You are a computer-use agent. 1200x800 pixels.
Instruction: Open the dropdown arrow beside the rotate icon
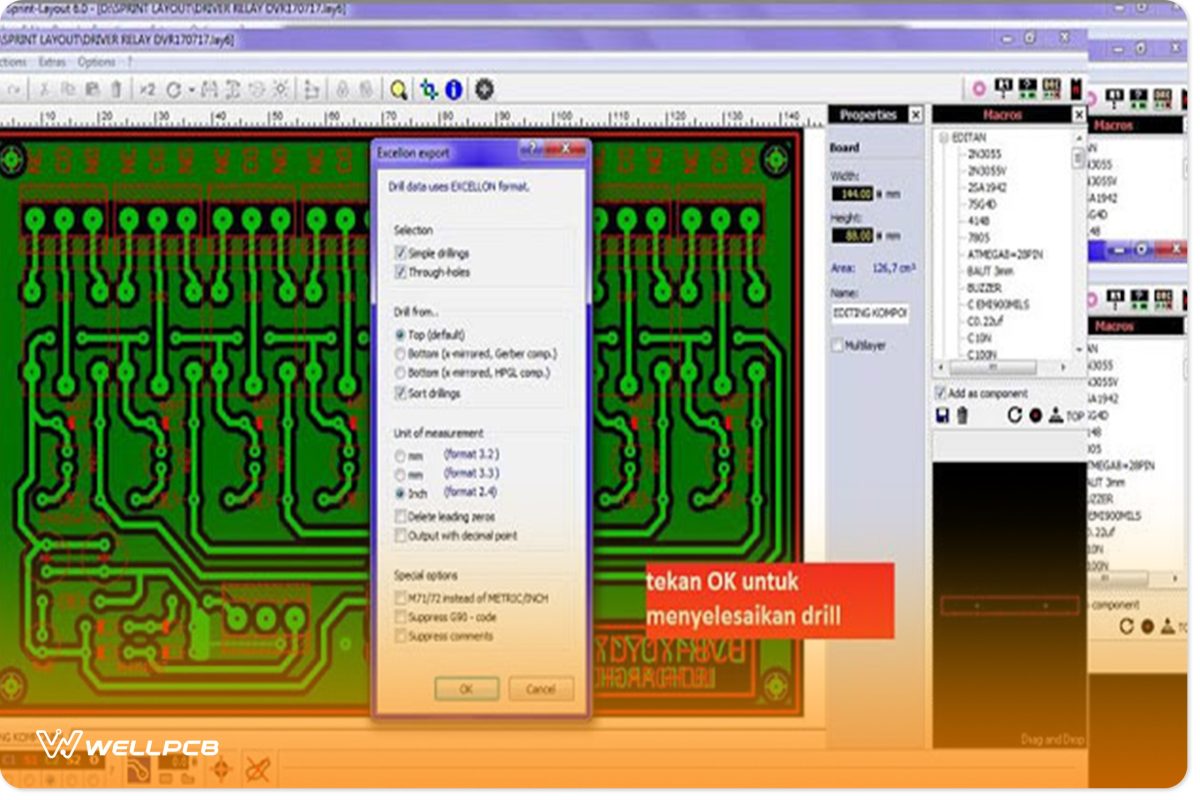(x=191, y=89)
